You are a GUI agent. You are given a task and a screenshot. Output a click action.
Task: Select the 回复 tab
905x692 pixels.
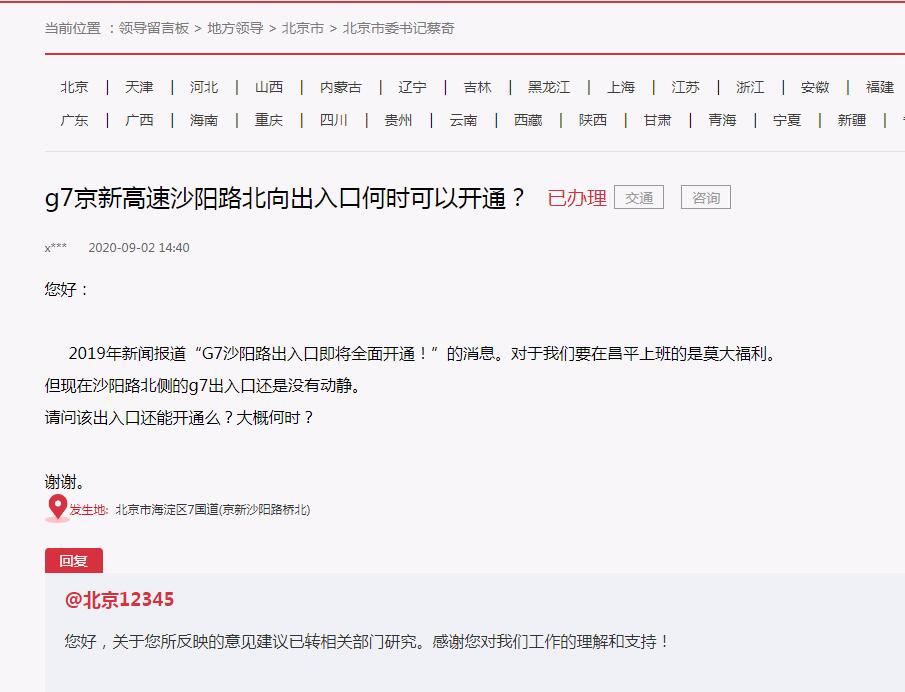[74, 560]
